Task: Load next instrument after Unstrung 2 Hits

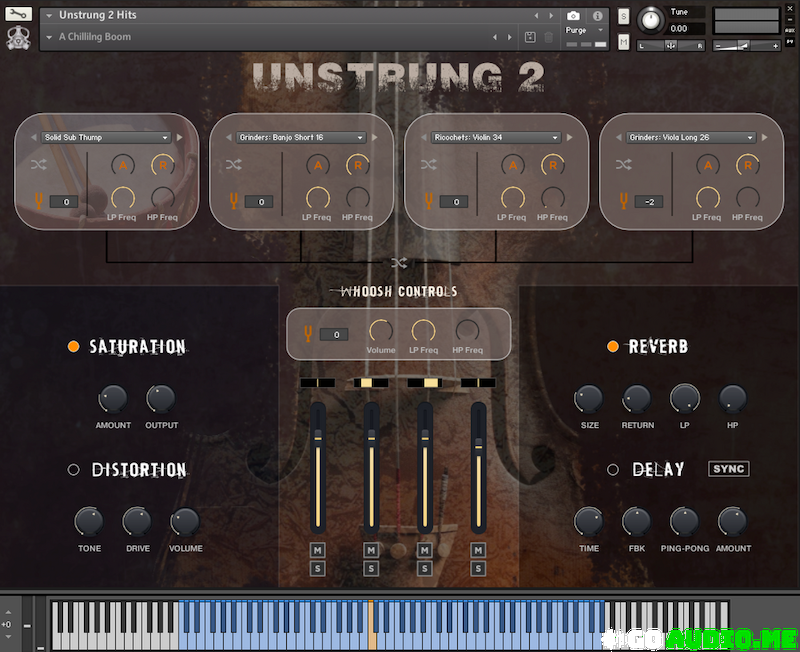Action: click(551, 16)
